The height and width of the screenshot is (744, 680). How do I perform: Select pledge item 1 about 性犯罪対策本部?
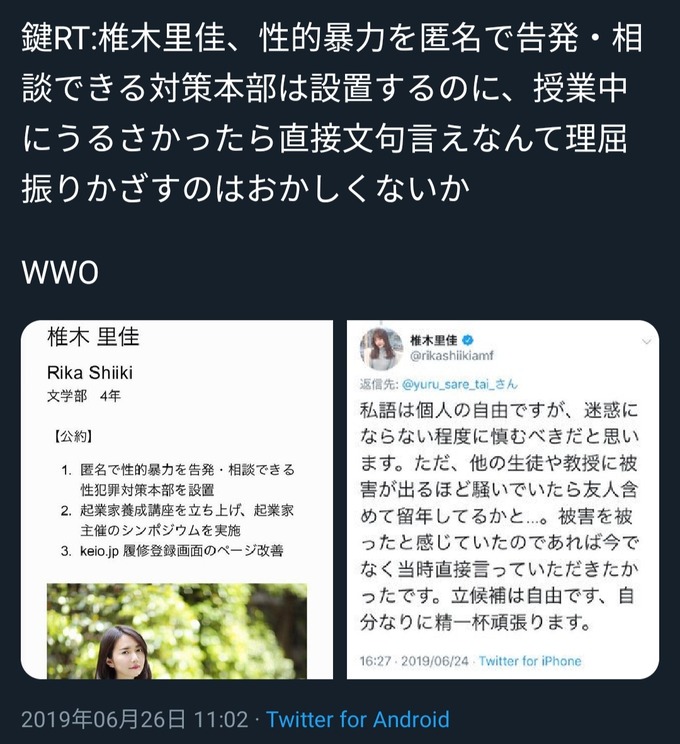pos(178,479)
